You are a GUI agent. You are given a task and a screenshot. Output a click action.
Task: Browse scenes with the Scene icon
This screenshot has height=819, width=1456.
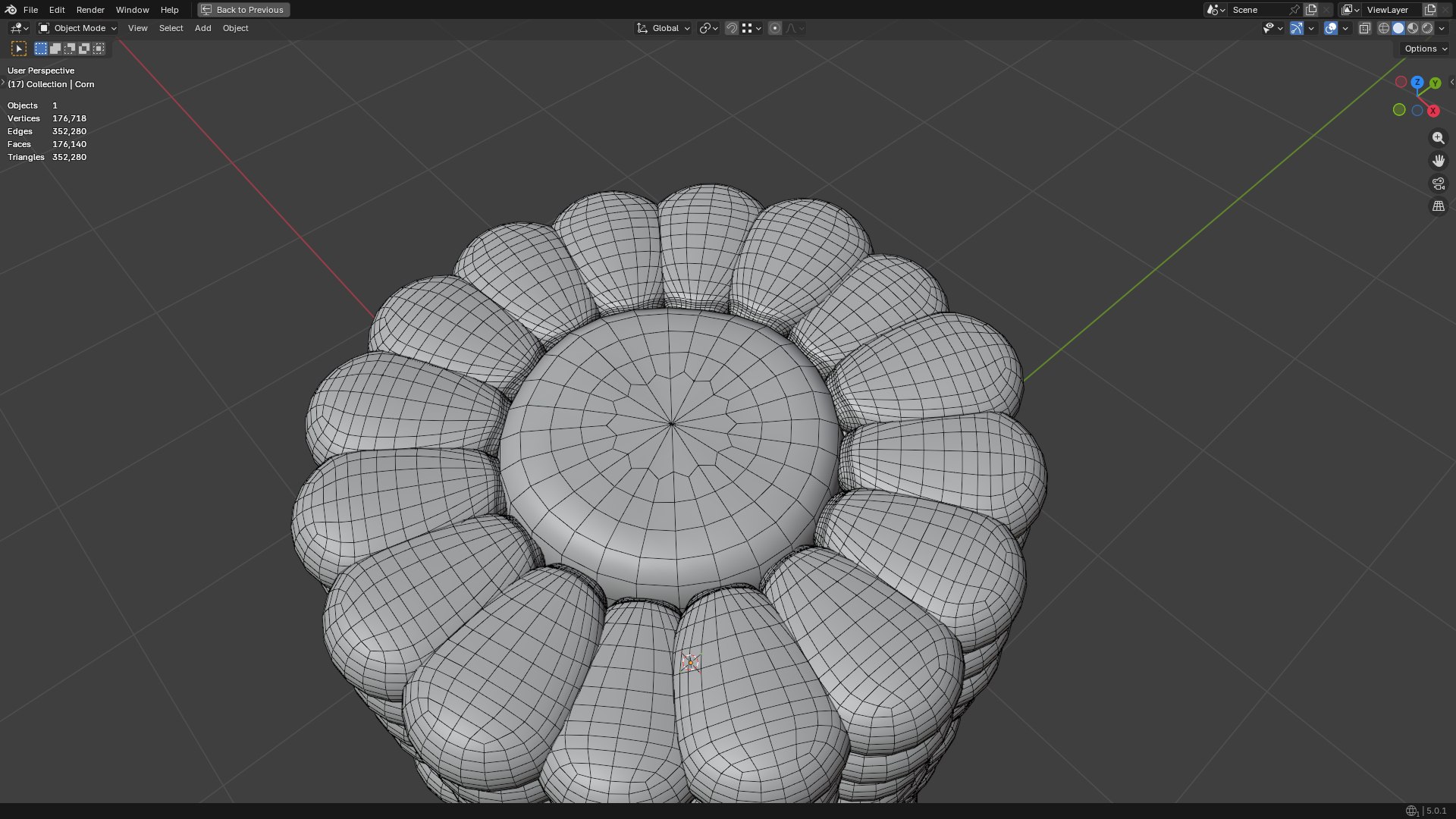[1216, 10]
